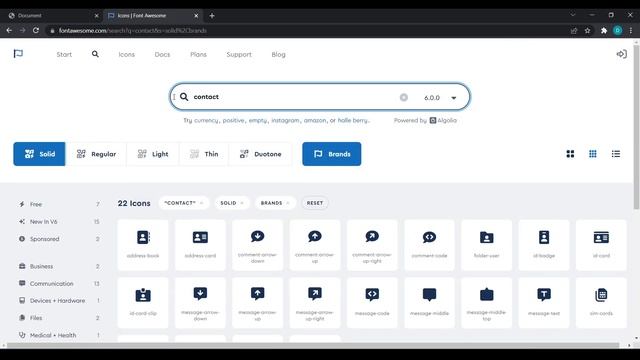The image size is (640, 360).
Task: Switch to list view layout
Action: coord(616,154)
